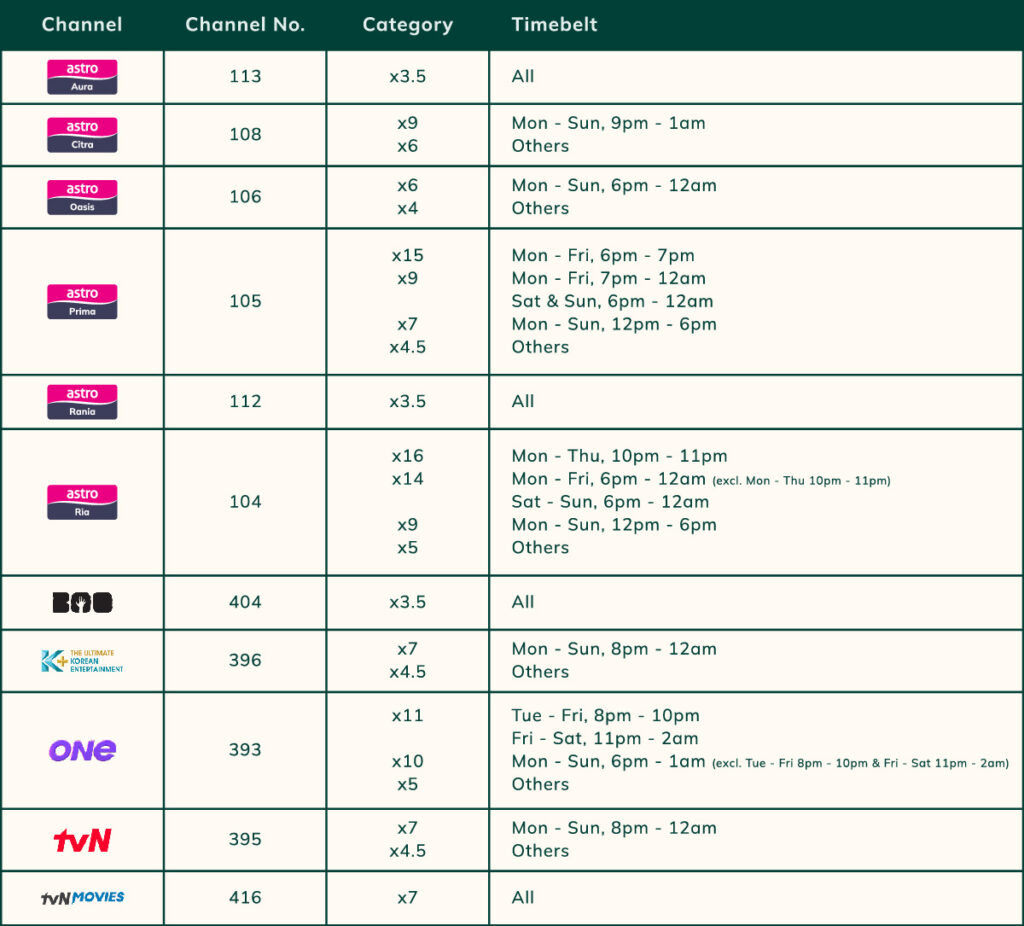Click "Tue - Fri, 8pm - 10pm" timebelt
Screen dimensions: 1024x926
pyautogui.click(x=605, y=716)
